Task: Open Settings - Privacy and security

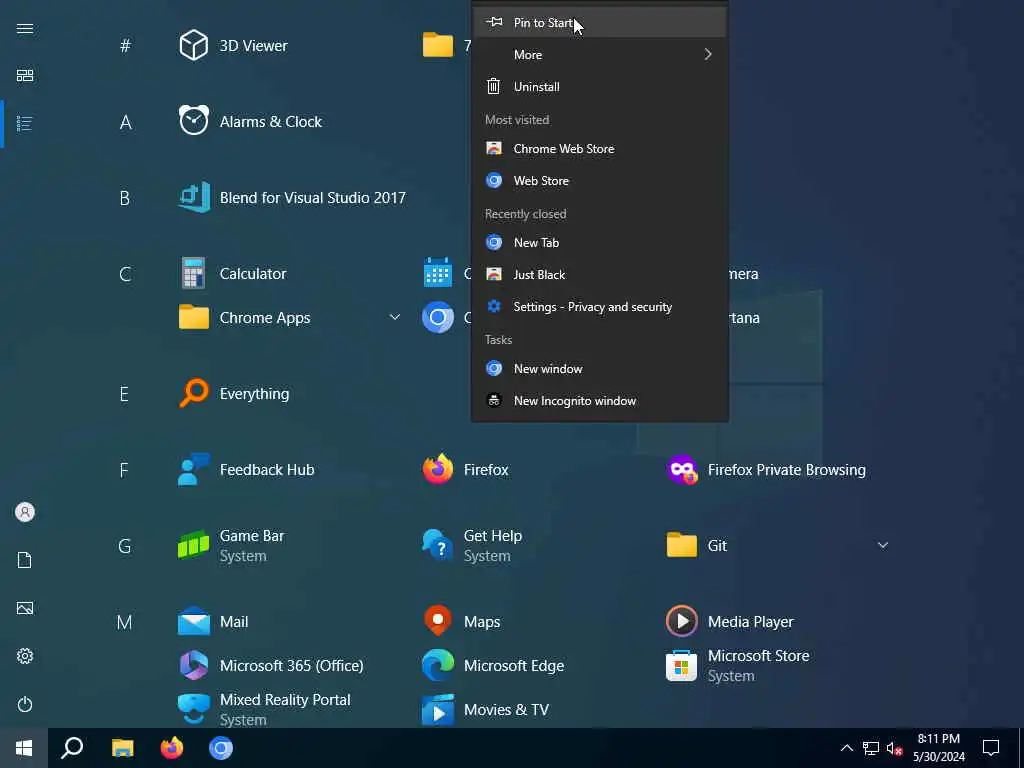Action: pos(600,307)
